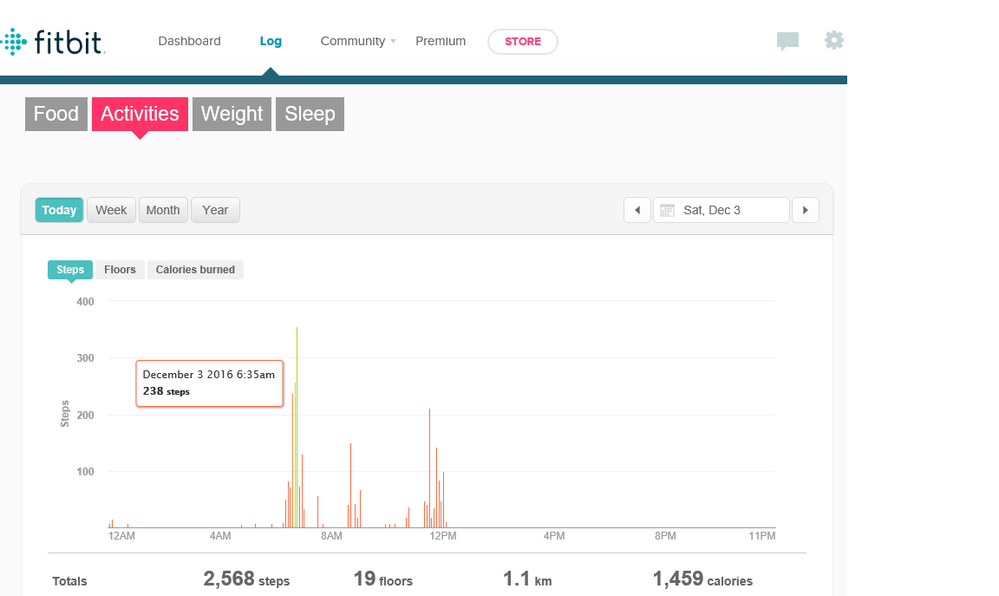
Task: Click the STORE button
Action: pyautogui.click(x=523, y=42)
